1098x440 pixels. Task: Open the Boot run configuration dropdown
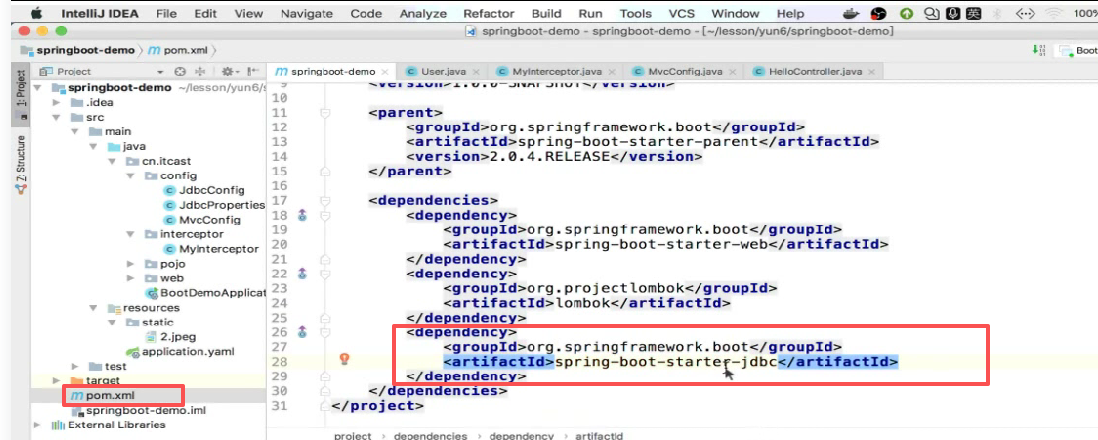tap(1078, 50)
